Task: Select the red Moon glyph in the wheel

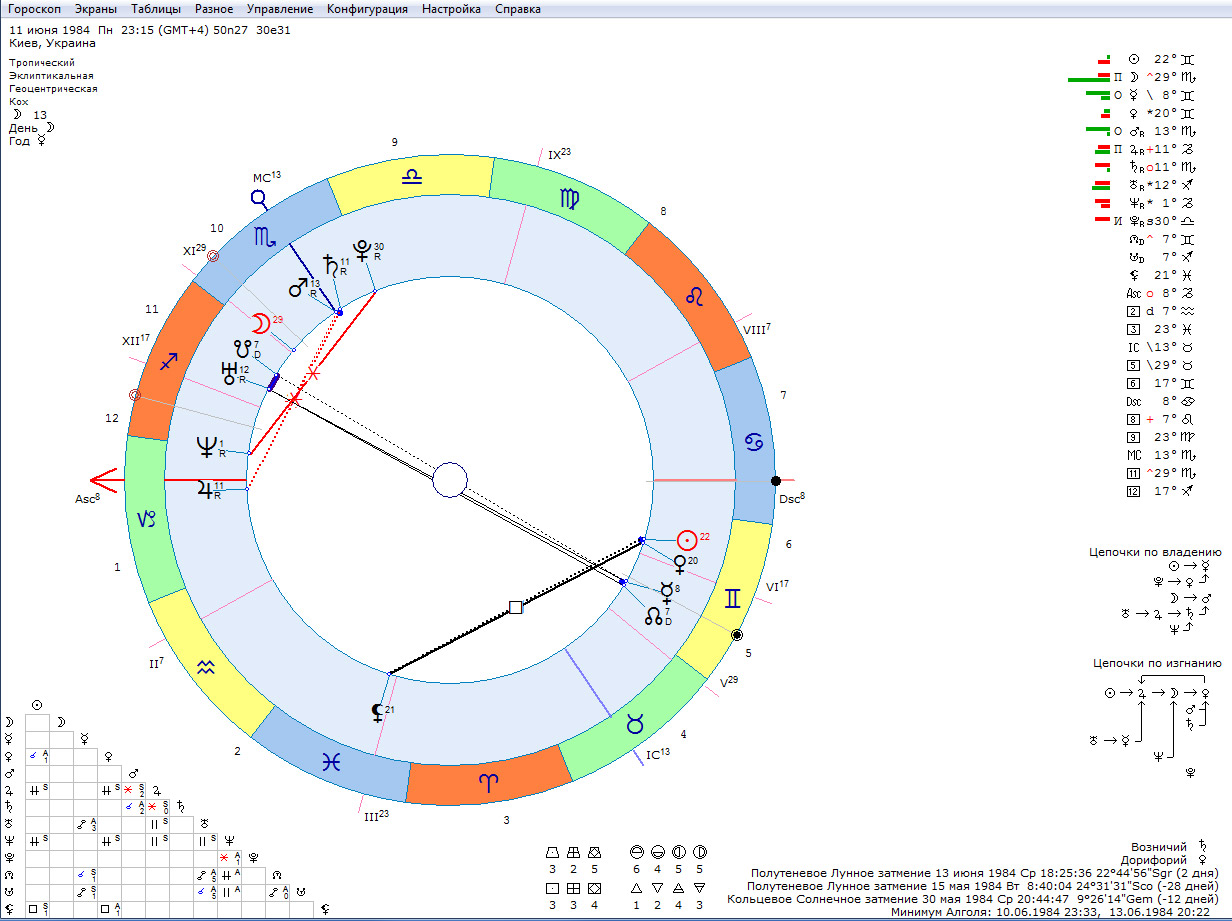Action: coord(260,324)
